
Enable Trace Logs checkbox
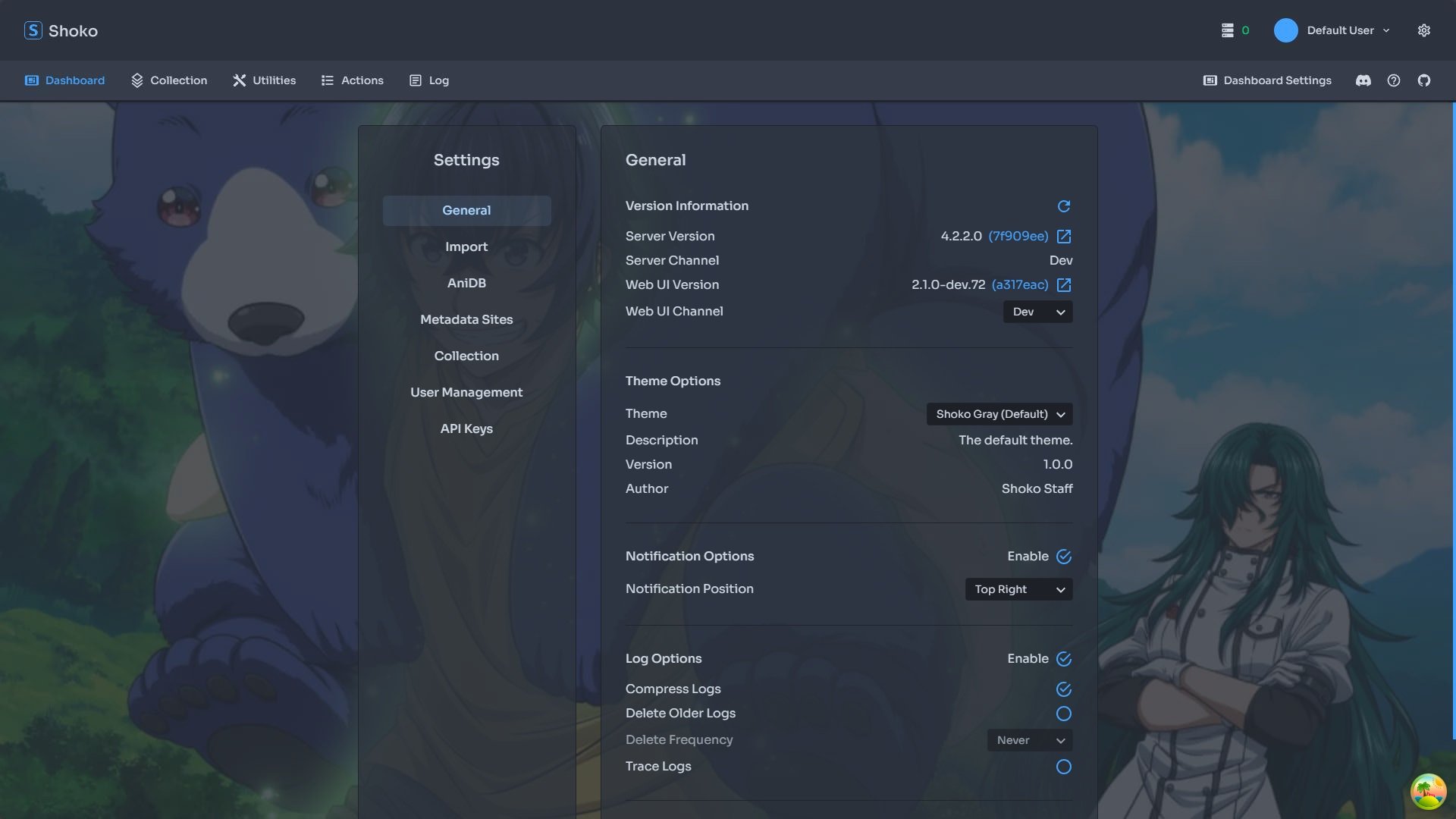(1064, 767)
